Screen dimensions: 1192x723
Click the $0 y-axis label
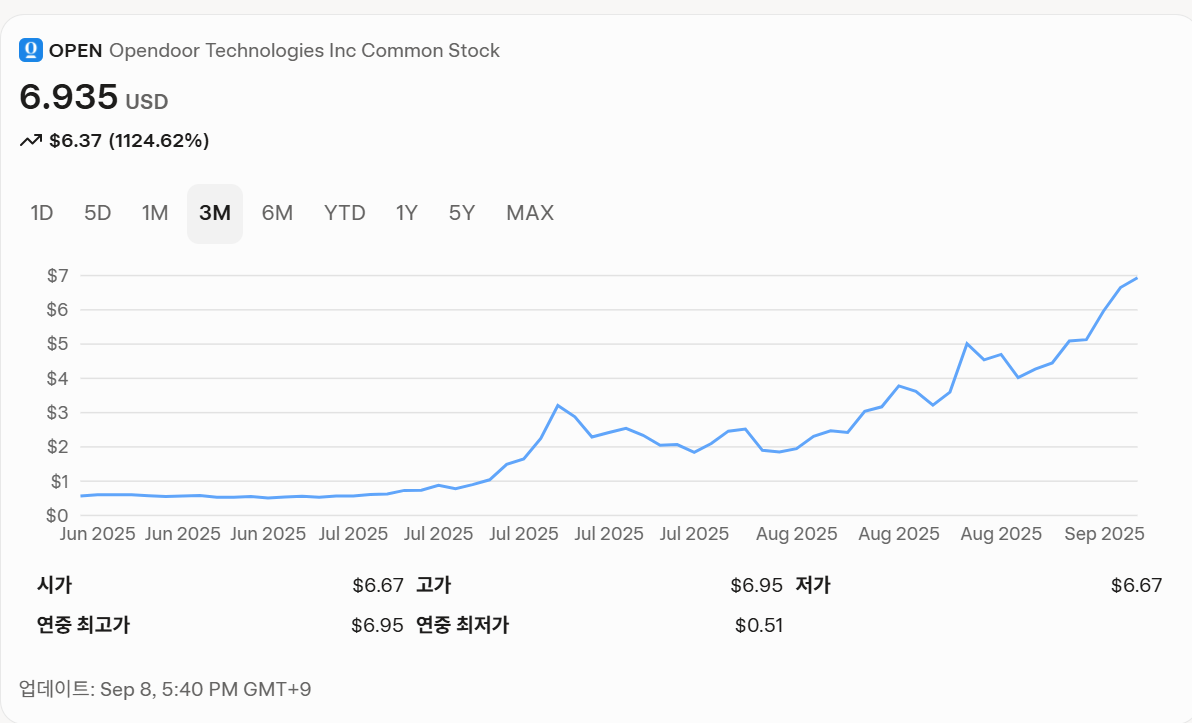point(58,515)
